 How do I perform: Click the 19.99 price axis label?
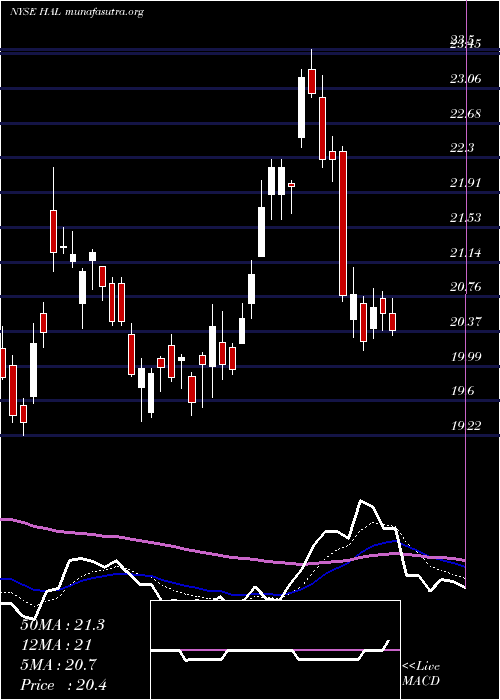[x=466, y=356]
